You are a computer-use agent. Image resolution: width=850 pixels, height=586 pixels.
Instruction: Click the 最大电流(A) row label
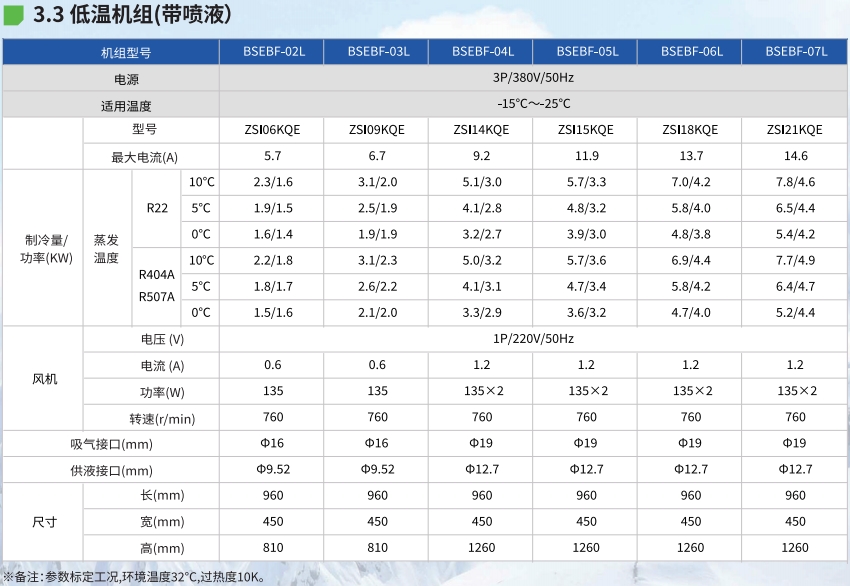point(145,157)
